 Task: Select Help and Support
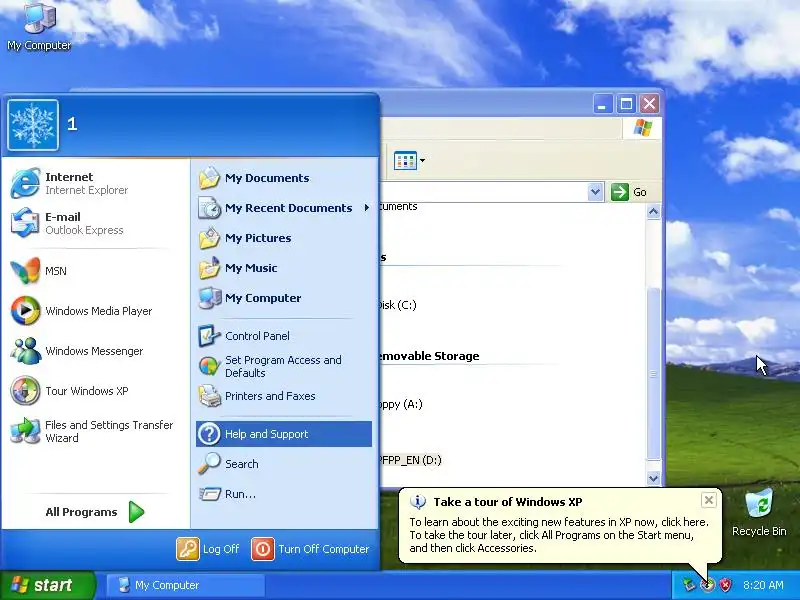coord(284,434)
